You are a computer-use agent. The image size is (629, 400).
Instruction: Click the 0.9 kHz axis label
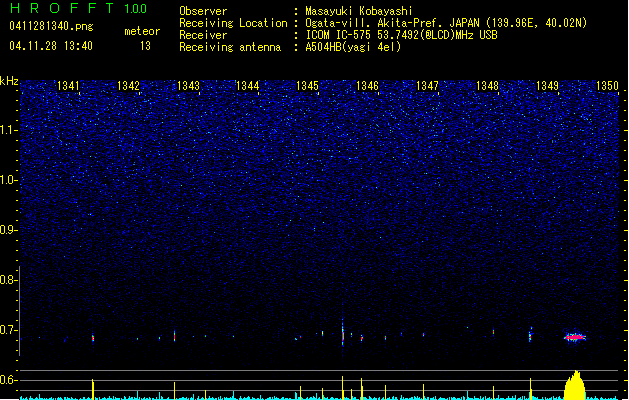(x=9, y=230)
